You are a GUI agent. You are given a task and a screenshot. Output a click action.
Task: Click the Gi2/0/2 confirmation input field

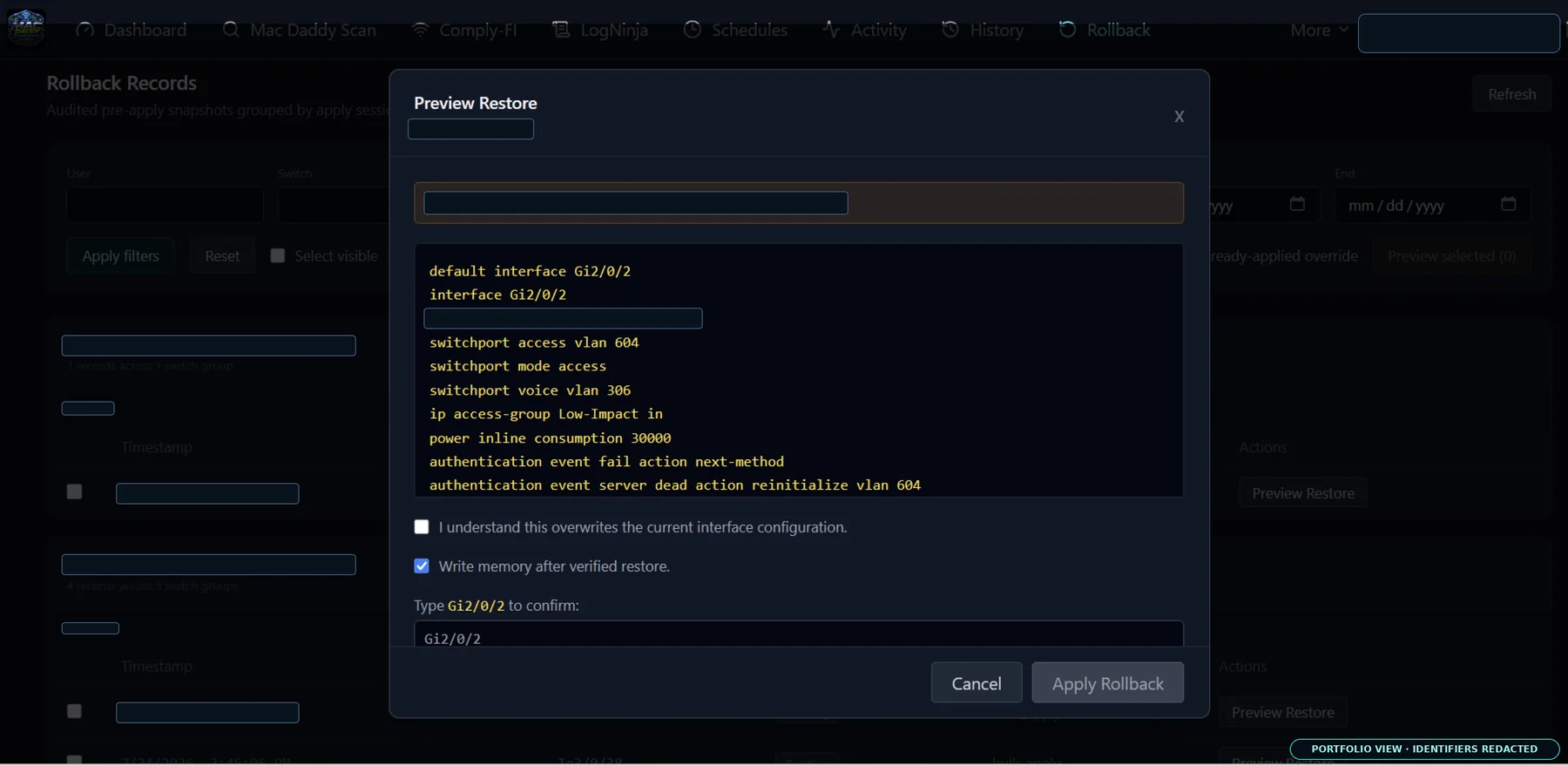[x=799, y=634]
